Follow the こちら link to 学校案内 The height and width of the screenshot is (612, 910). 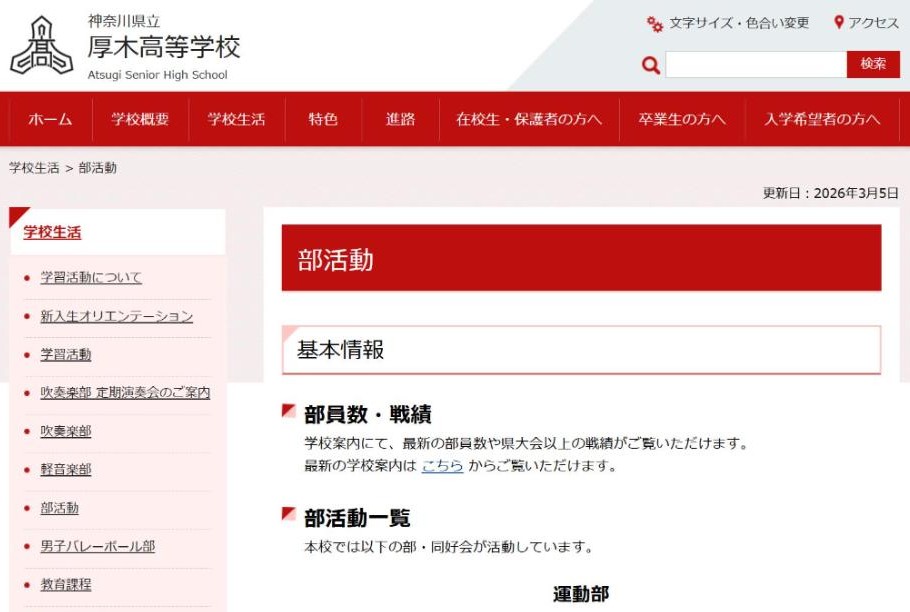coord(442,466)
